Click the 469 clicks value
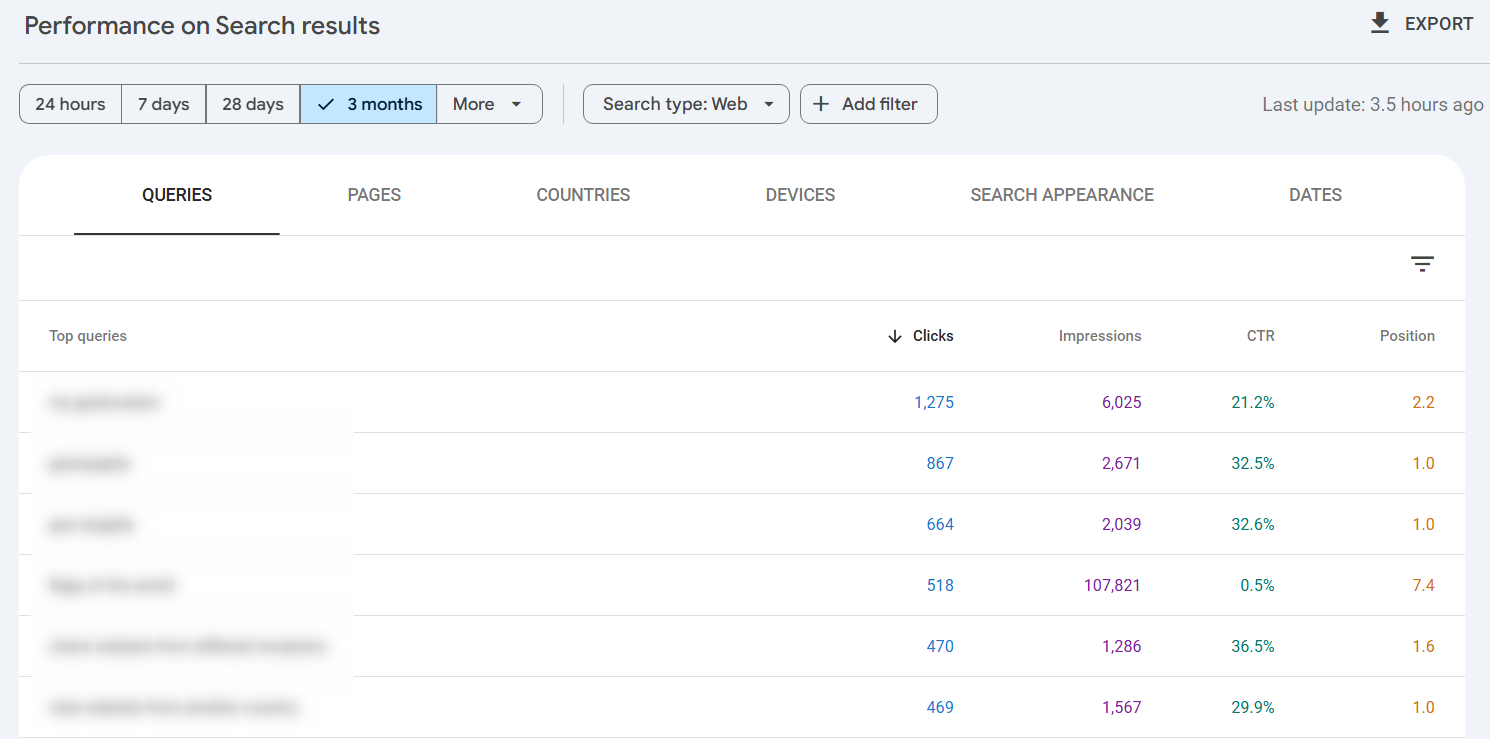 coord(940,707)
